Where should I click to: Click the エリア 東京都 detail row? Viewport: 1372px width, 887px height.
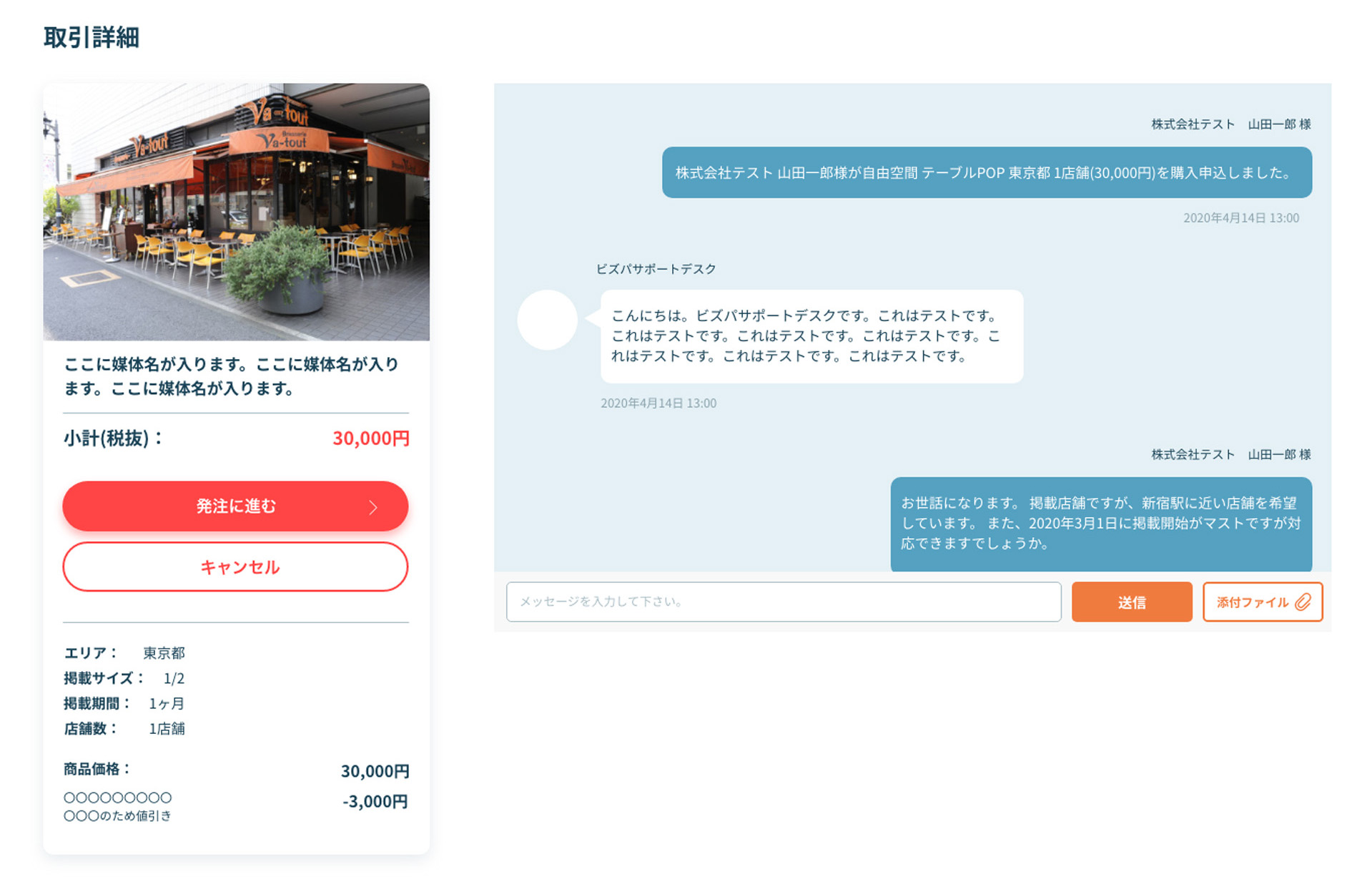125,652
